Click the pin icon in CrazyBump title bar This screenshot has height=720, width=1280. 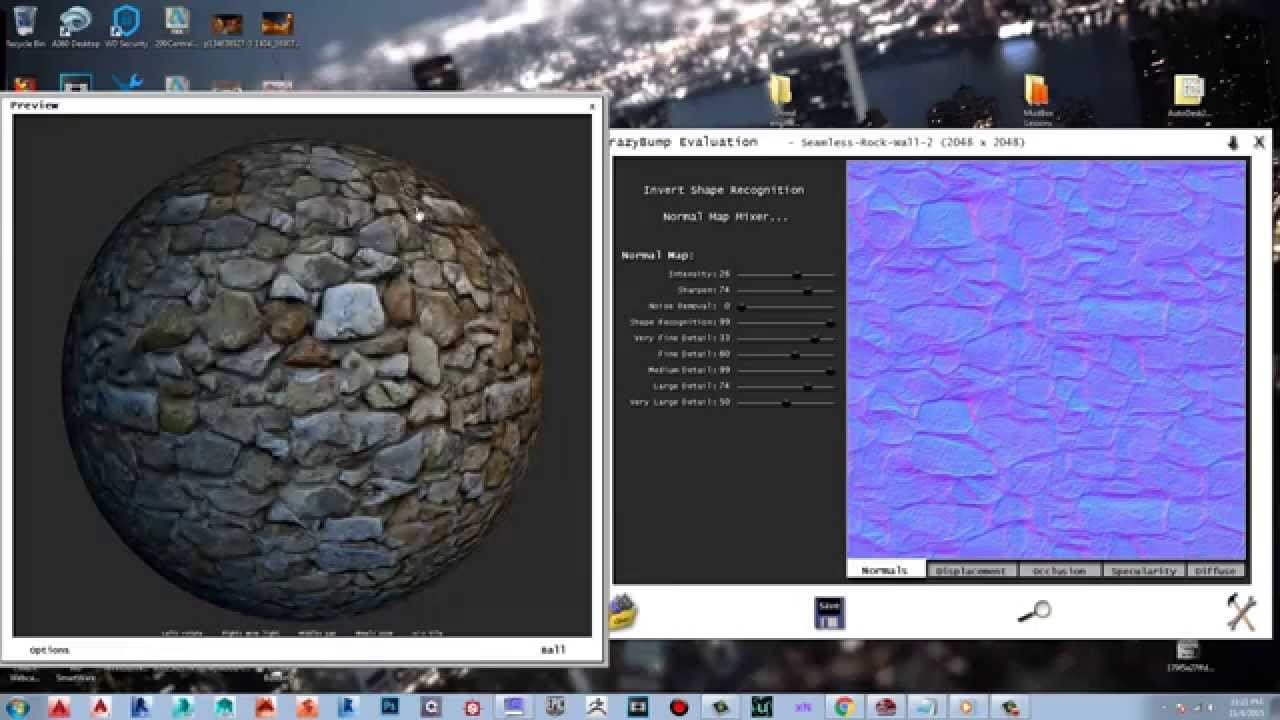[1233, 142]
